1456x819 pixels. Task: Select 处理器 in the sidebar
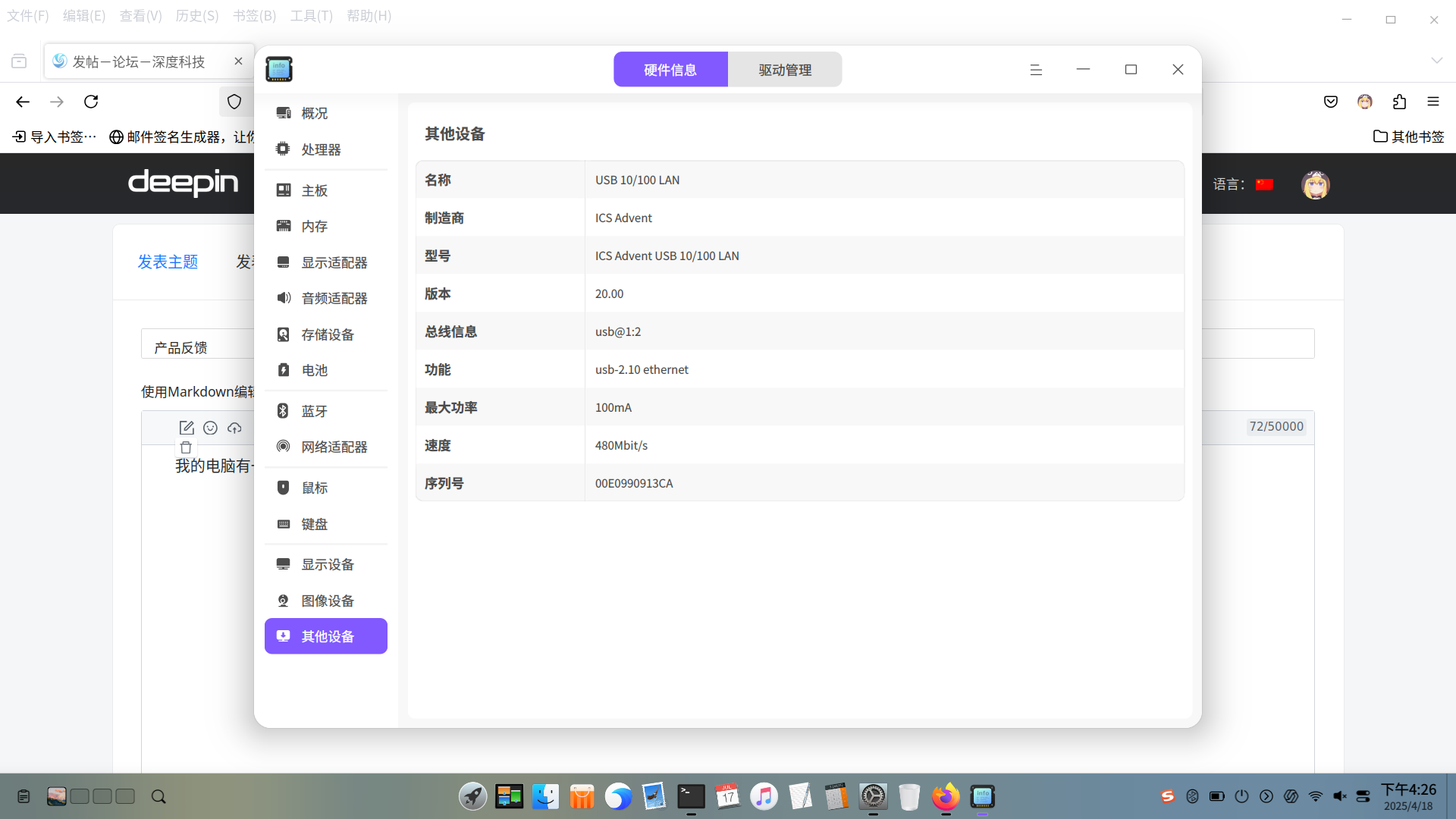point(326,149)
